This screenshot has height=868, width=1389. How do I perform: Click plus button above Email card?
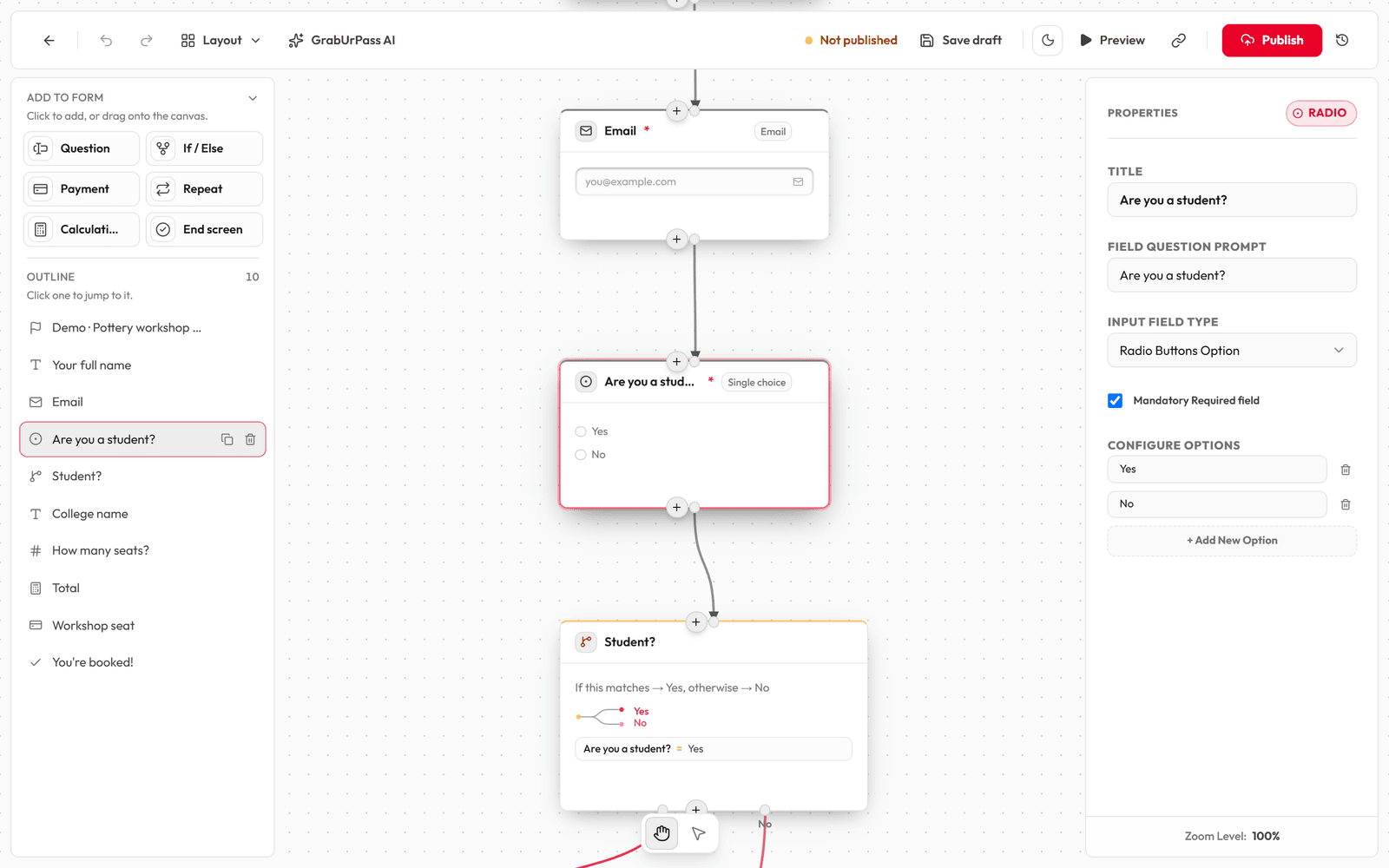tap(677, 111)
